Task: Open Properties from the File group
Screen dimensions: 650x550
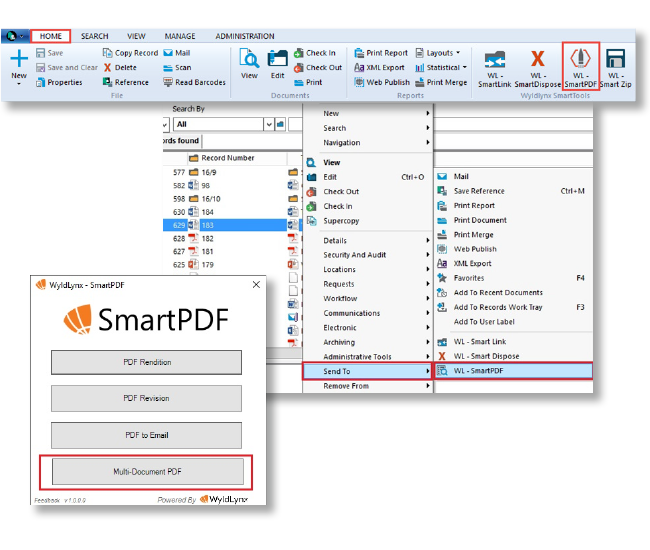Action: click(x=59, y=82)
